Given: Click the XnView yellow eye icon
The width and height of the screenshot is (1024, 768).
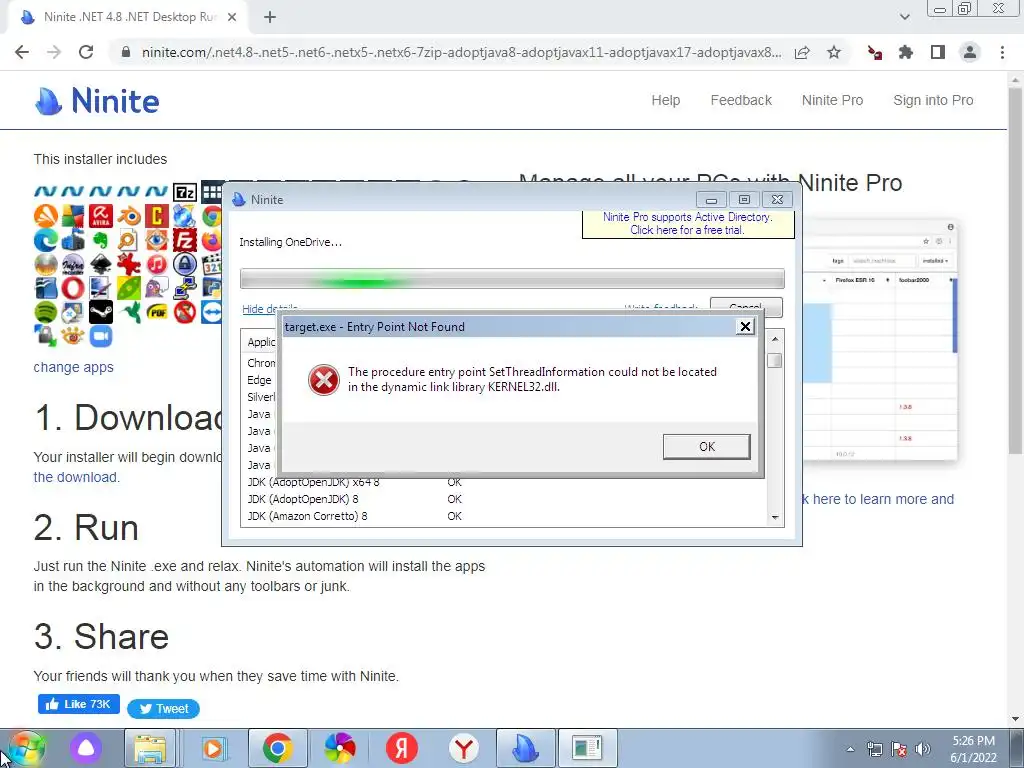Looking at the screenshot, I should coord(73,336).
